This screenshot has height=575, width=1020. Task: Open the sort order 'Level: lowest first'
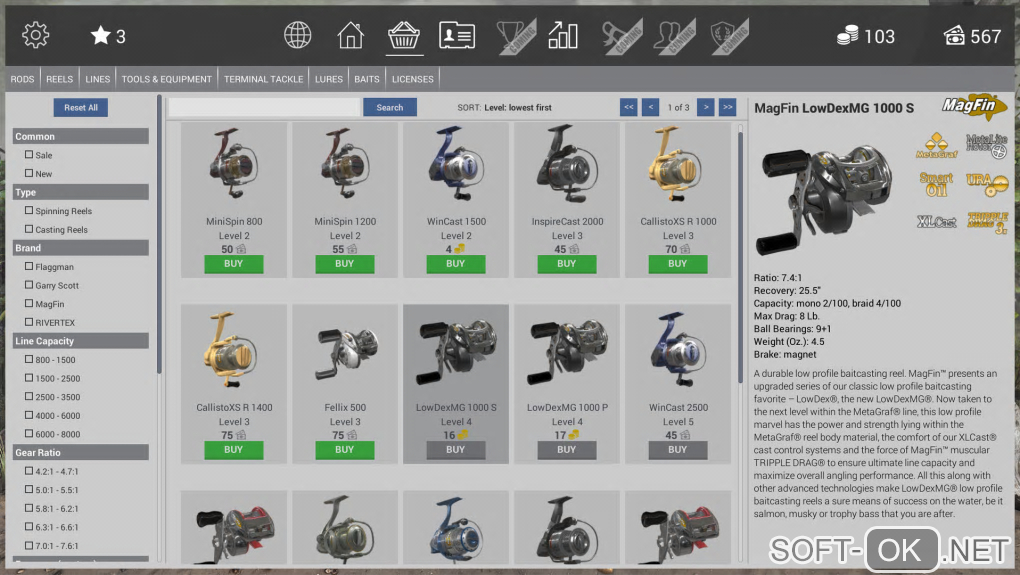(x=518, y=107)
